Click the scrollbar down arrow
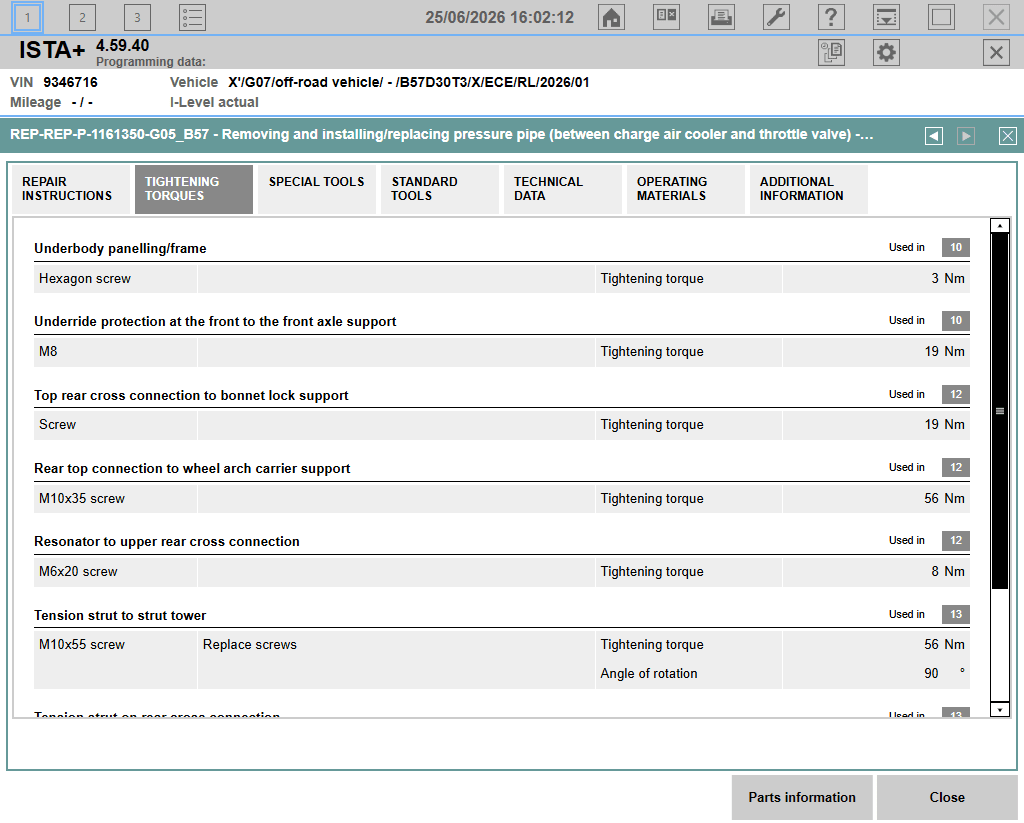The width and height of the screenshot is (1024, 823). point(1000,709)
